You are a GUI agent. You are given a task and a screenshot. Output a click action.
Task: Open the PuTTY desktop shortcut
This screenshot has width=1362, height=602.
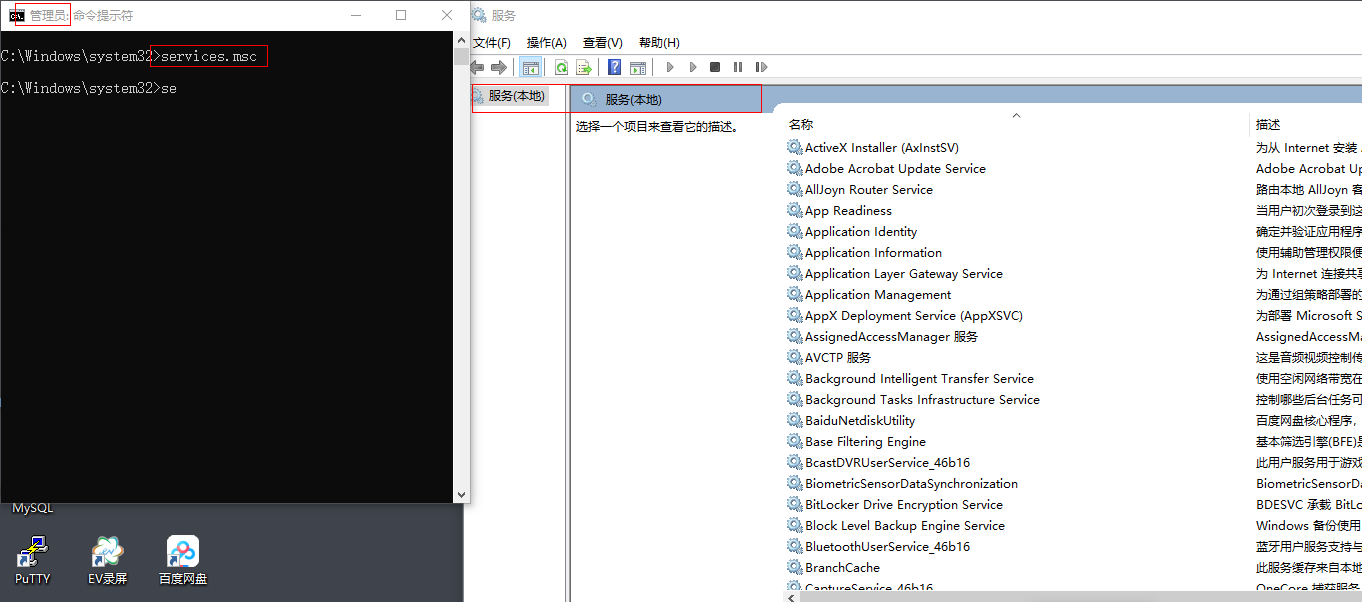pyautogui.click(x=33, y=560)
